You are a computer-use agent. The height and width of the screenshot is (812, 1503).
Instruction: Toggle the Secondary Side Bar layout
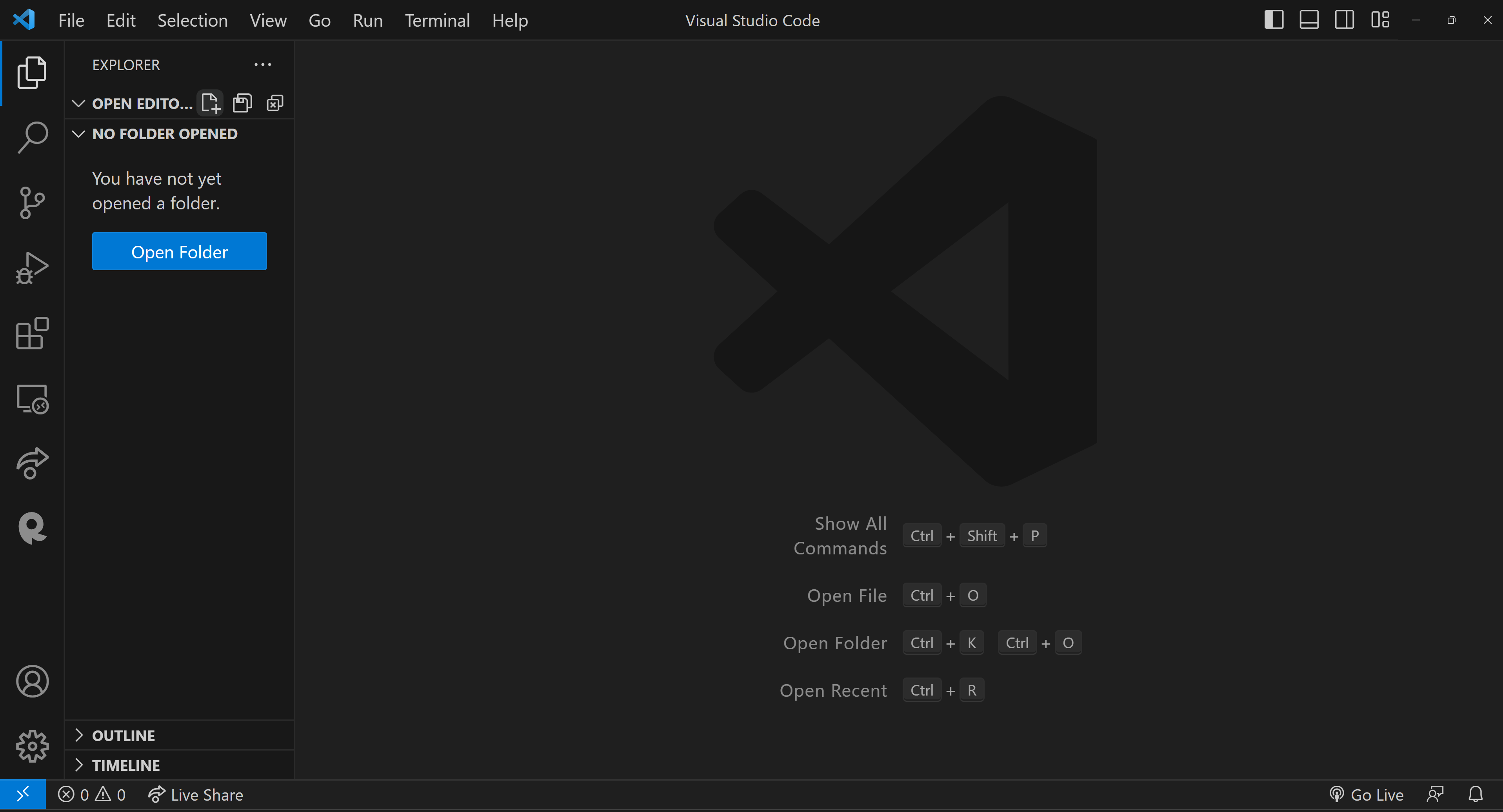pos(1344,20)
